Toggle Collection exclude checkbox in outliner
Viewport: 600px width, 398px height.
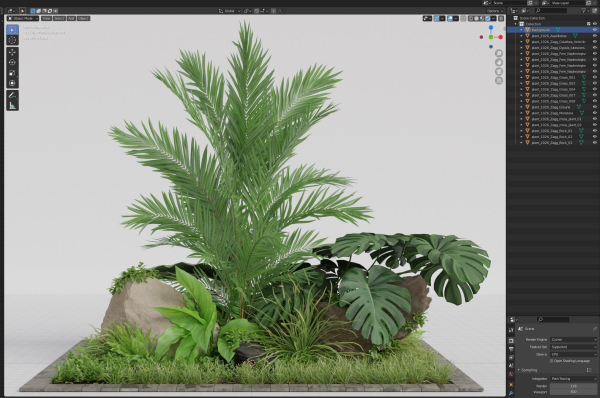point(589,24)
